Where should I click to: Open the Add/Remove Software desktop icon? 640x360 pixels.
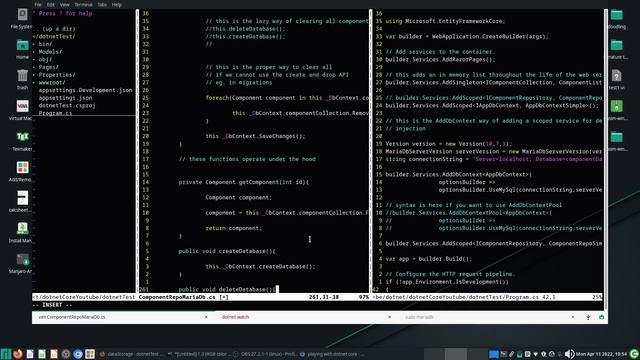click(22, 167)
